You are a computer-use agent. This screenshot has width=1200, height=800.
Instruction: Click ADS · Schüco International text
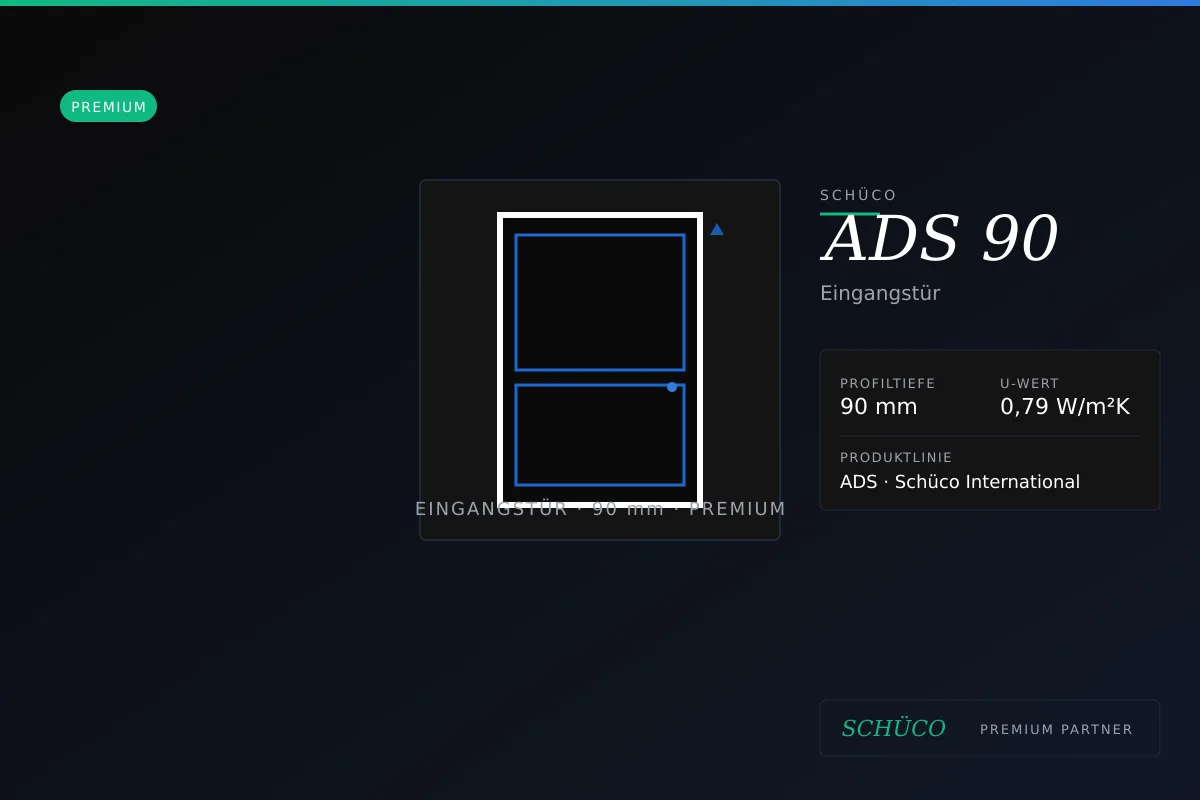[960, 482]
